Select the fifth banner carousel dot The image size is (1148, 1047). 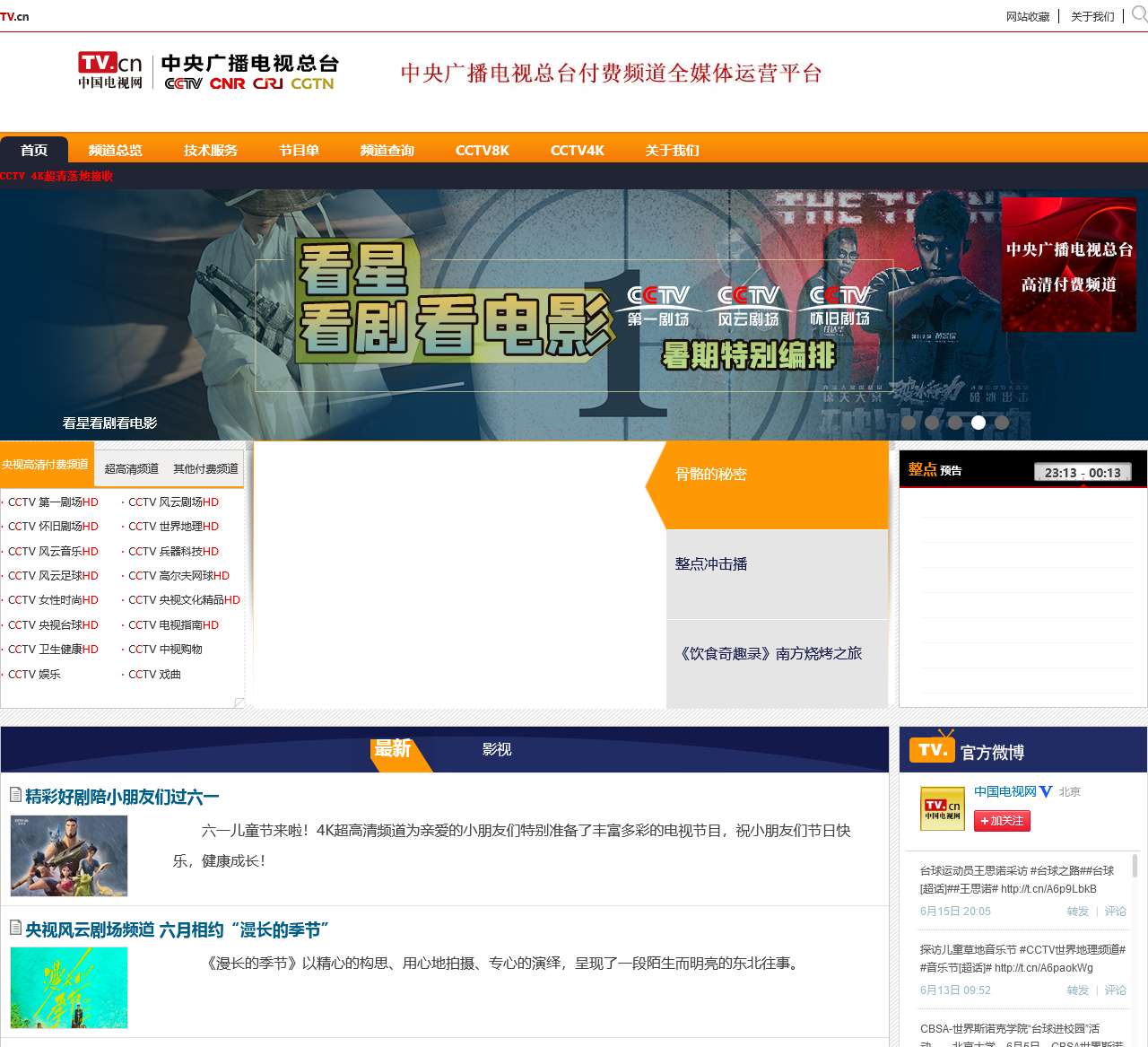point(1002,423)
